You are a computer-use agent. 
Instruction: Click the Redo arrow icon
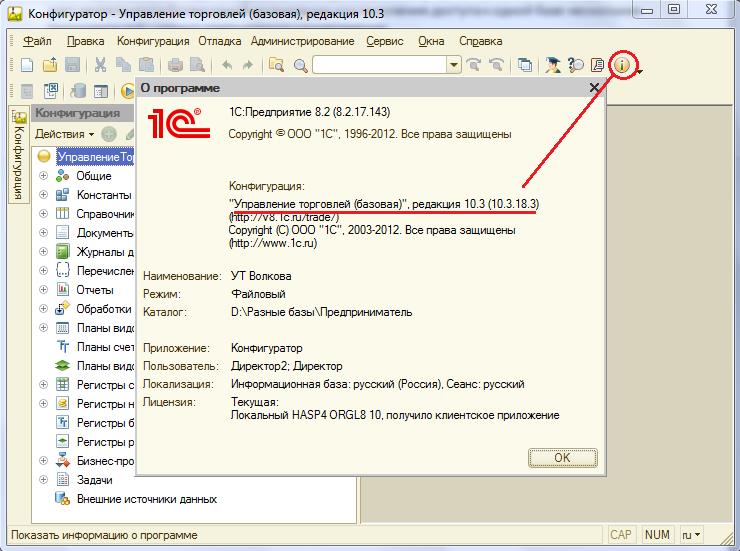coord(248,65)
